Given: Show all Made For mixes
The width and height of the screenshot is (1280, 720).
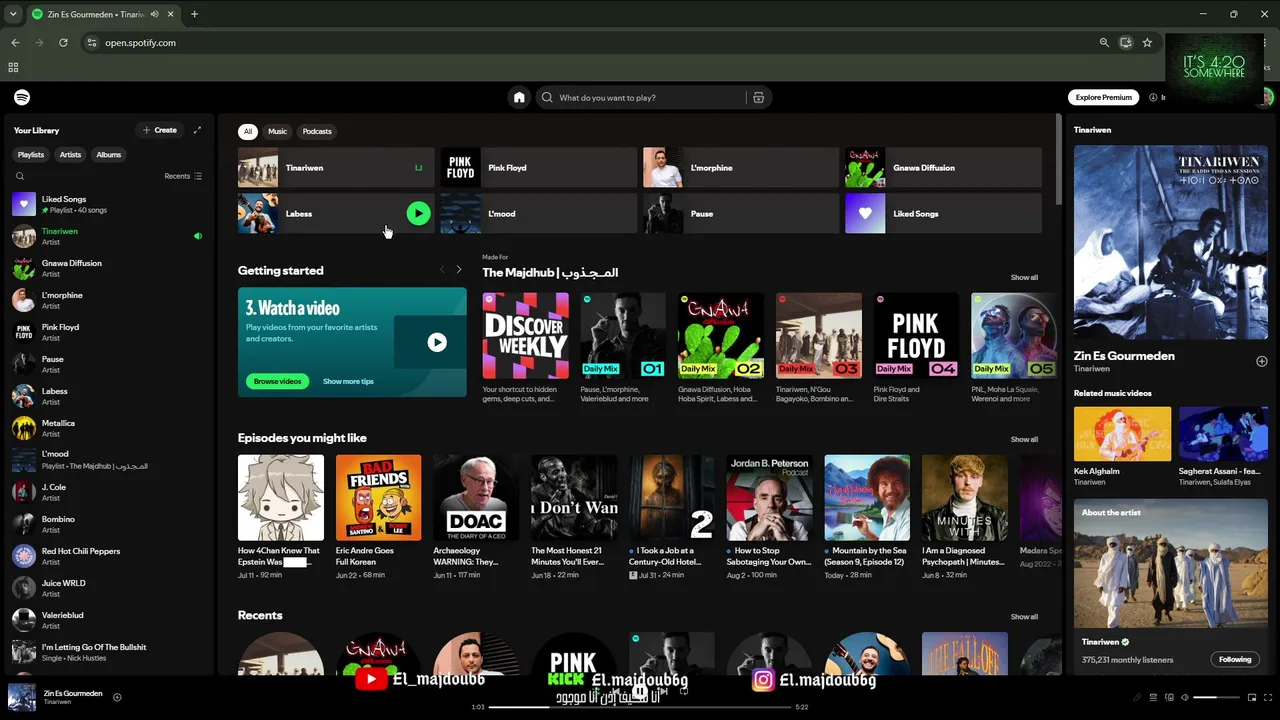Looking at the screenshot, I should pyautogui.click(x=1024, y=277).
